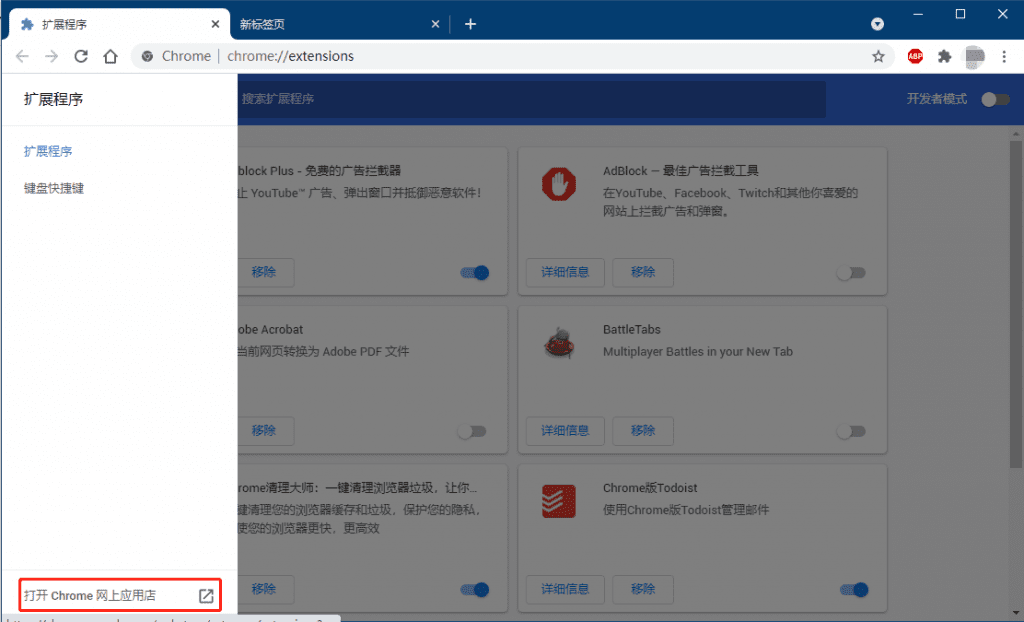
Task: Click the AdBlock Plus (ABP) toolbar icon
Action: coord(915,57)
